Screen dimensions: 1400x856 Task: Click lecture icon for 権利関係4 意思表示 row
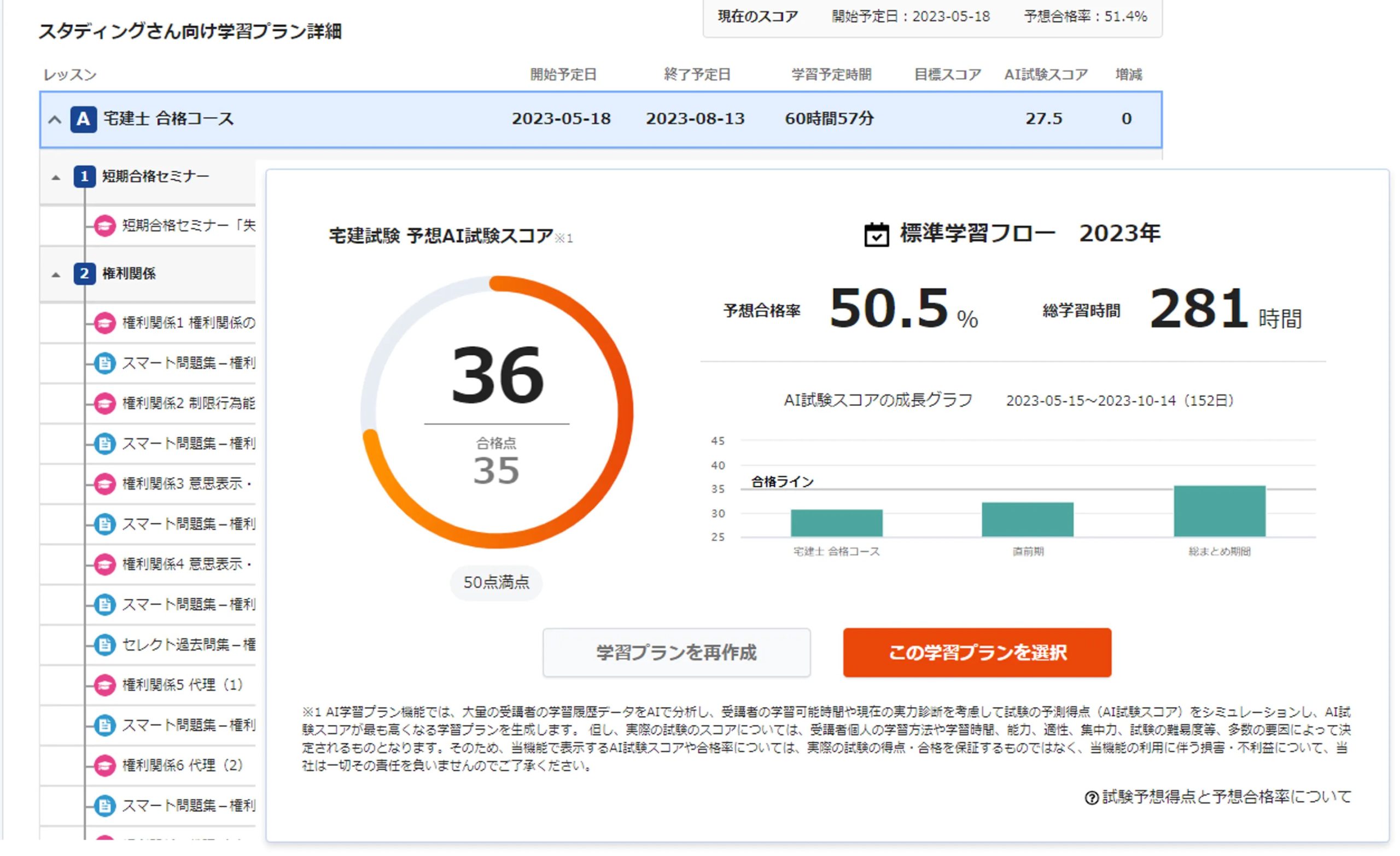(x=104, y=565)
